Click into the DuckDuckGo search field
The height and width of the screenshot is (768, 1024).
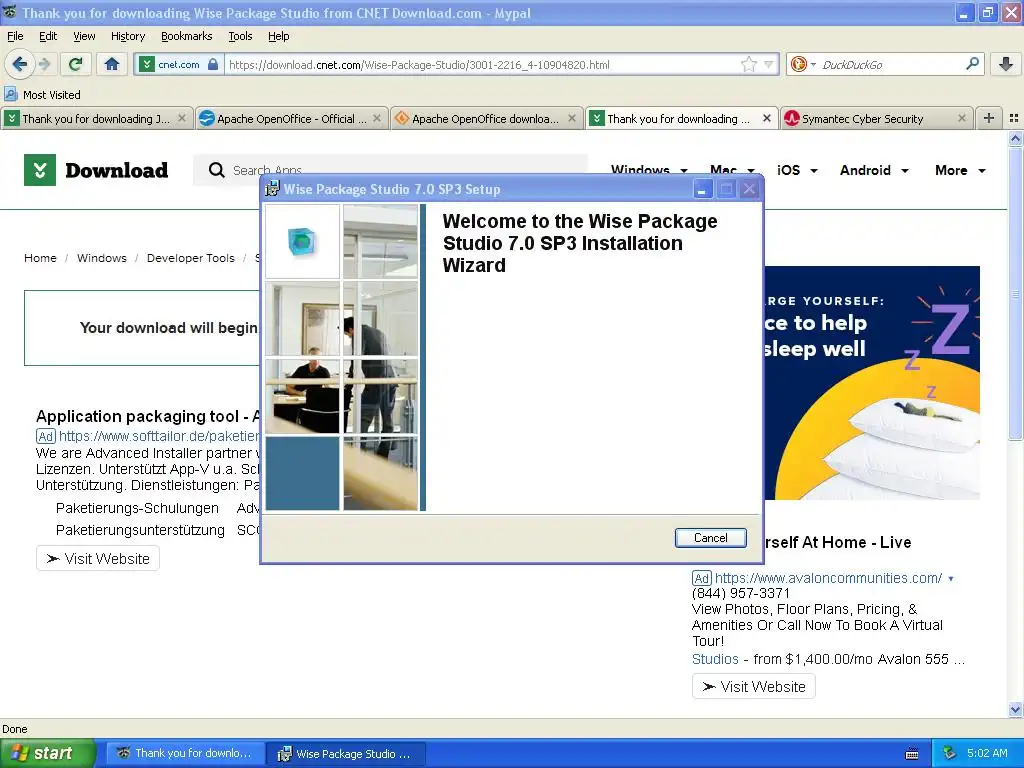(889, 64)
